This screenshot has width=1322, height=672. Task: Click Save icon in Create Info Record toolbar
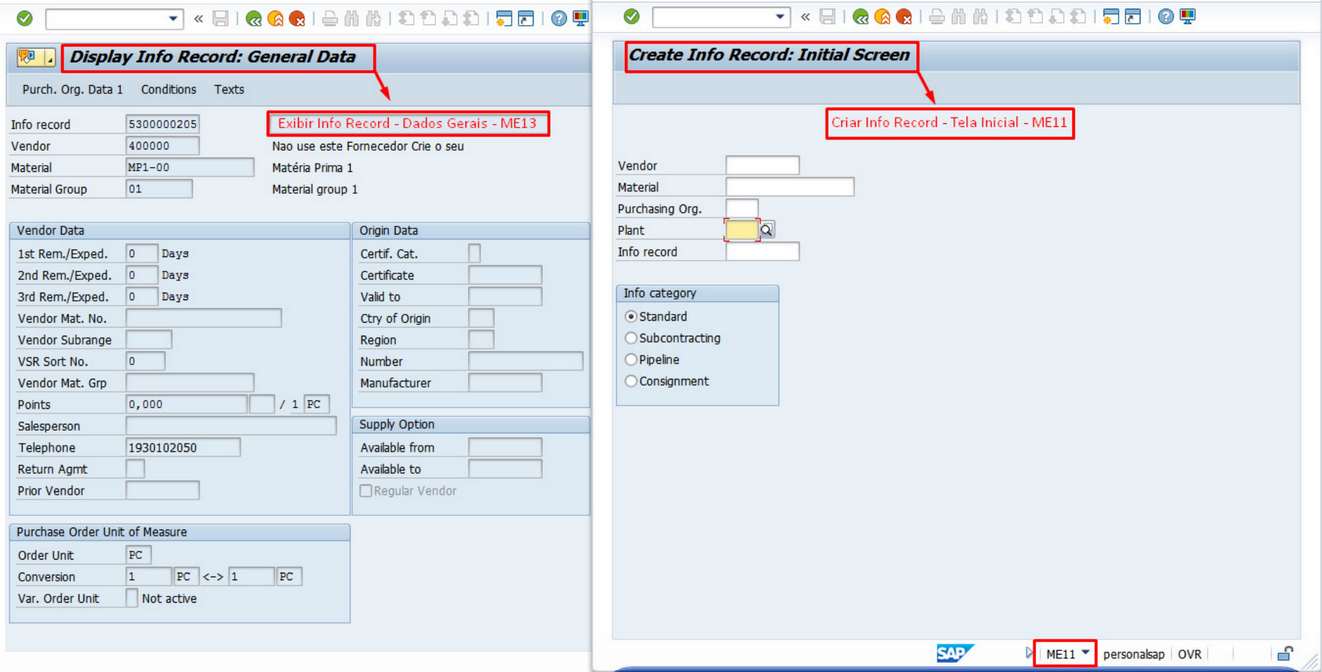click(x=827, y=17)
